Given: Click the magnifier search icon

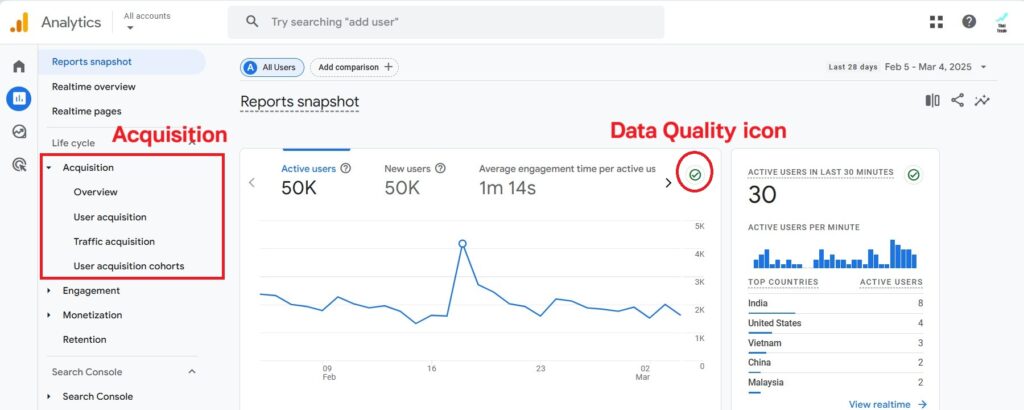Looking at the screenshot, I should pos(252,22).
